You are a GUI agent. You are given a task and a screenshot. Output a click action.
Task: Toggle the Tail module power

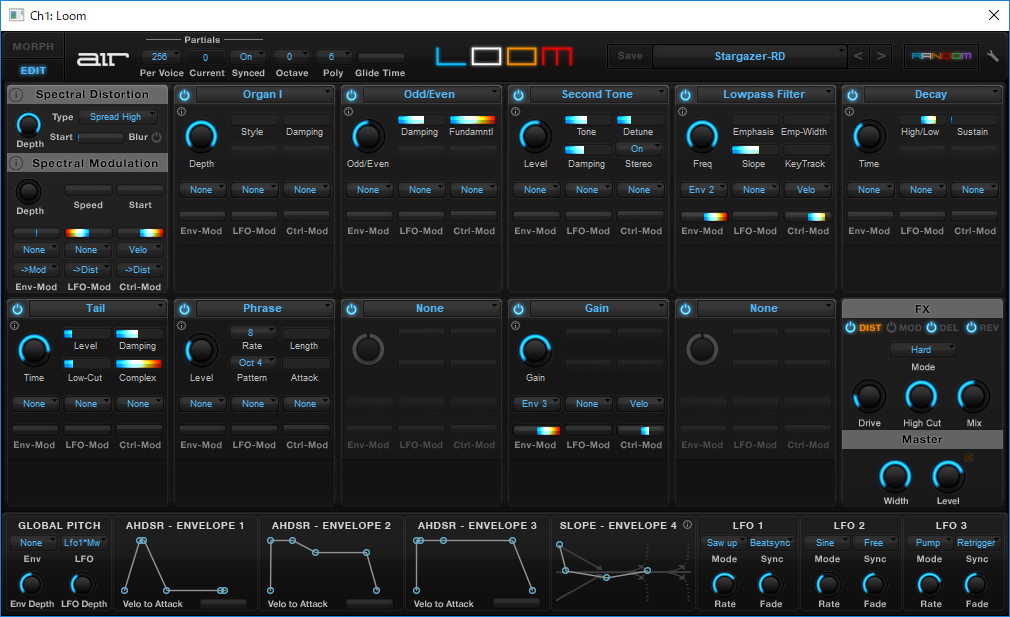pyautogui.click(x=17, y=309)
